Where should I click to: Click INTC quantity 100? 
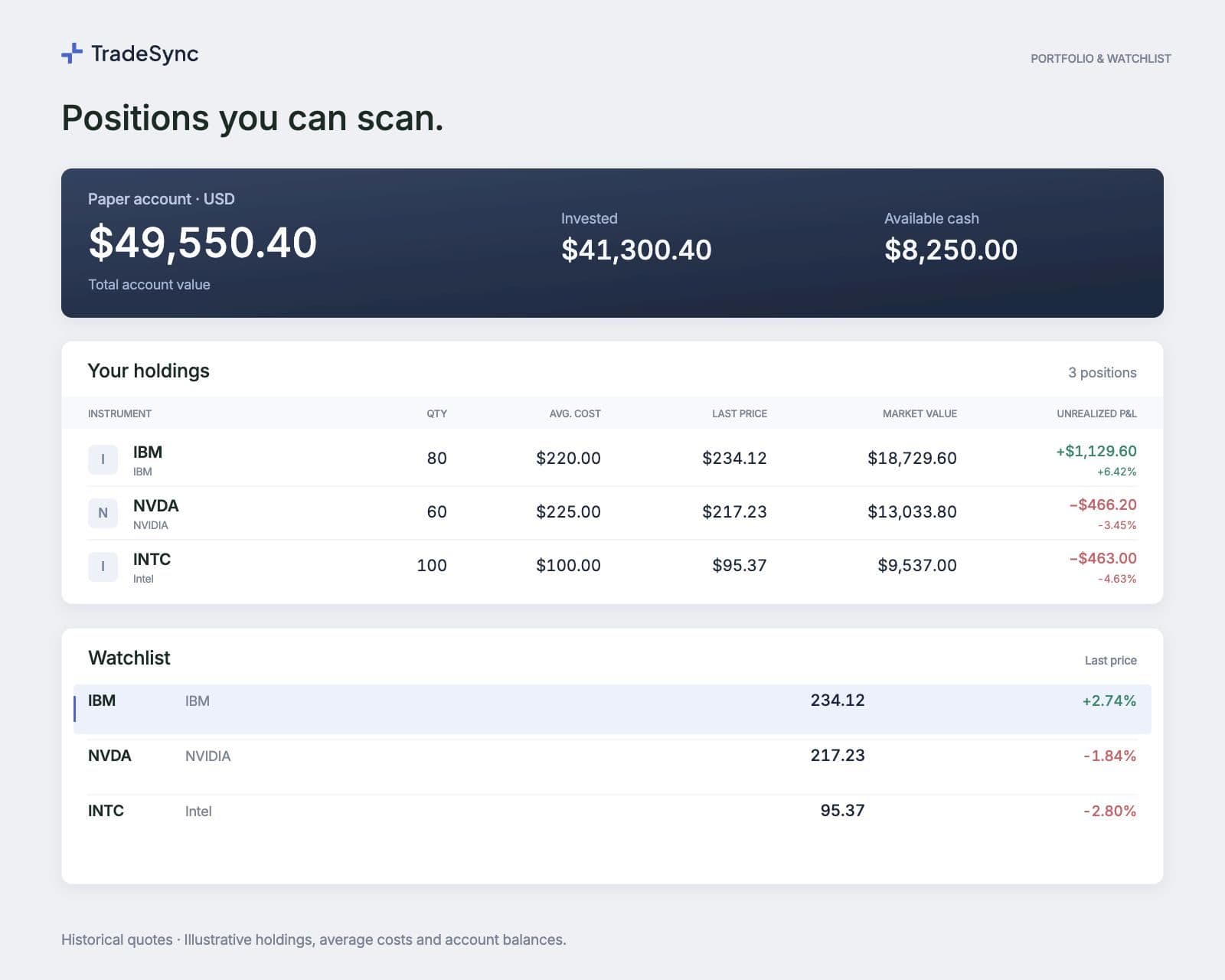pos(432,565)
